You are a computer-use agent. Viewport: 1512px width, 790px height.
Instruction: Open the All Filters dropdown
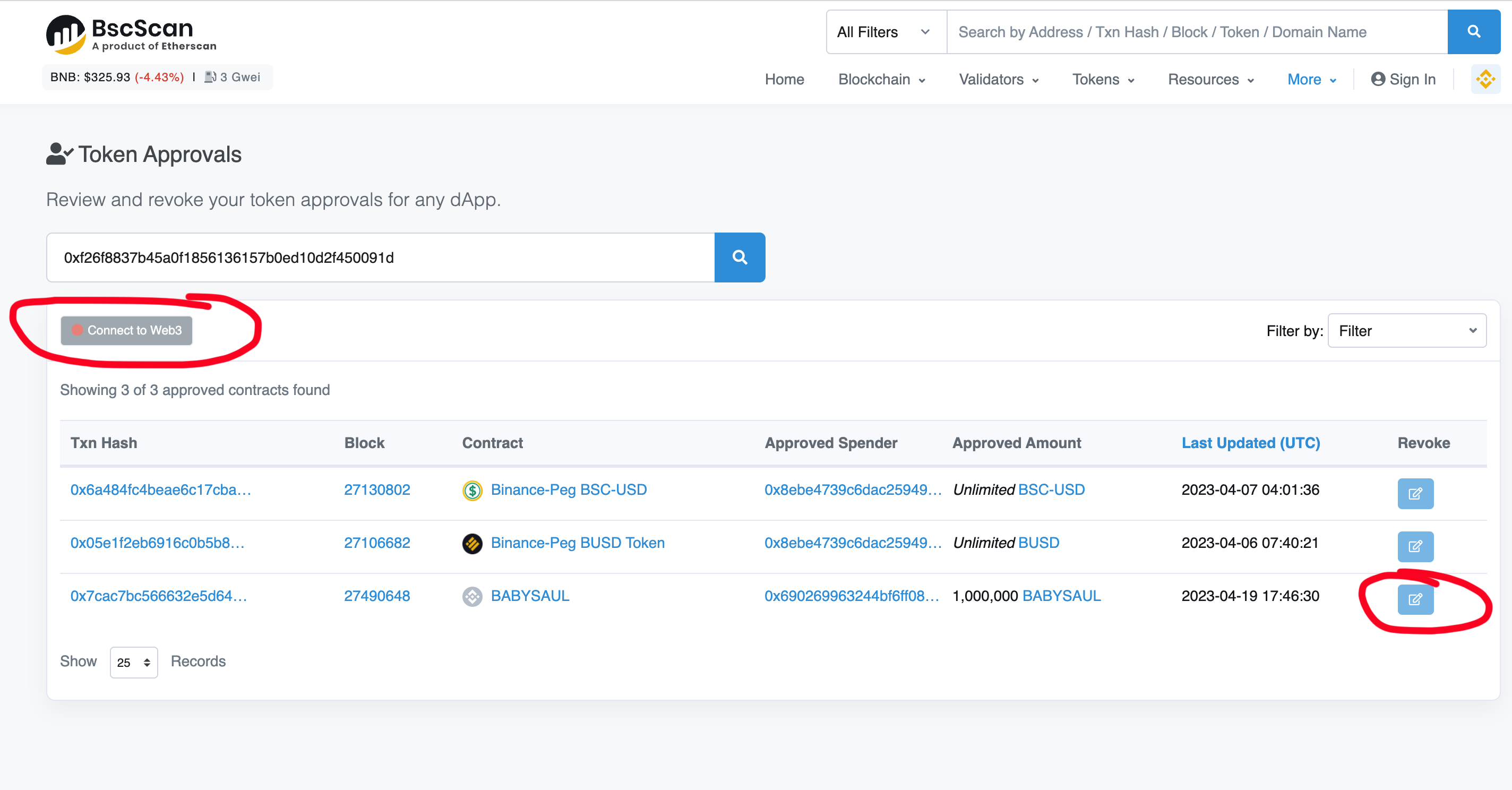click(x=886, y=32)
